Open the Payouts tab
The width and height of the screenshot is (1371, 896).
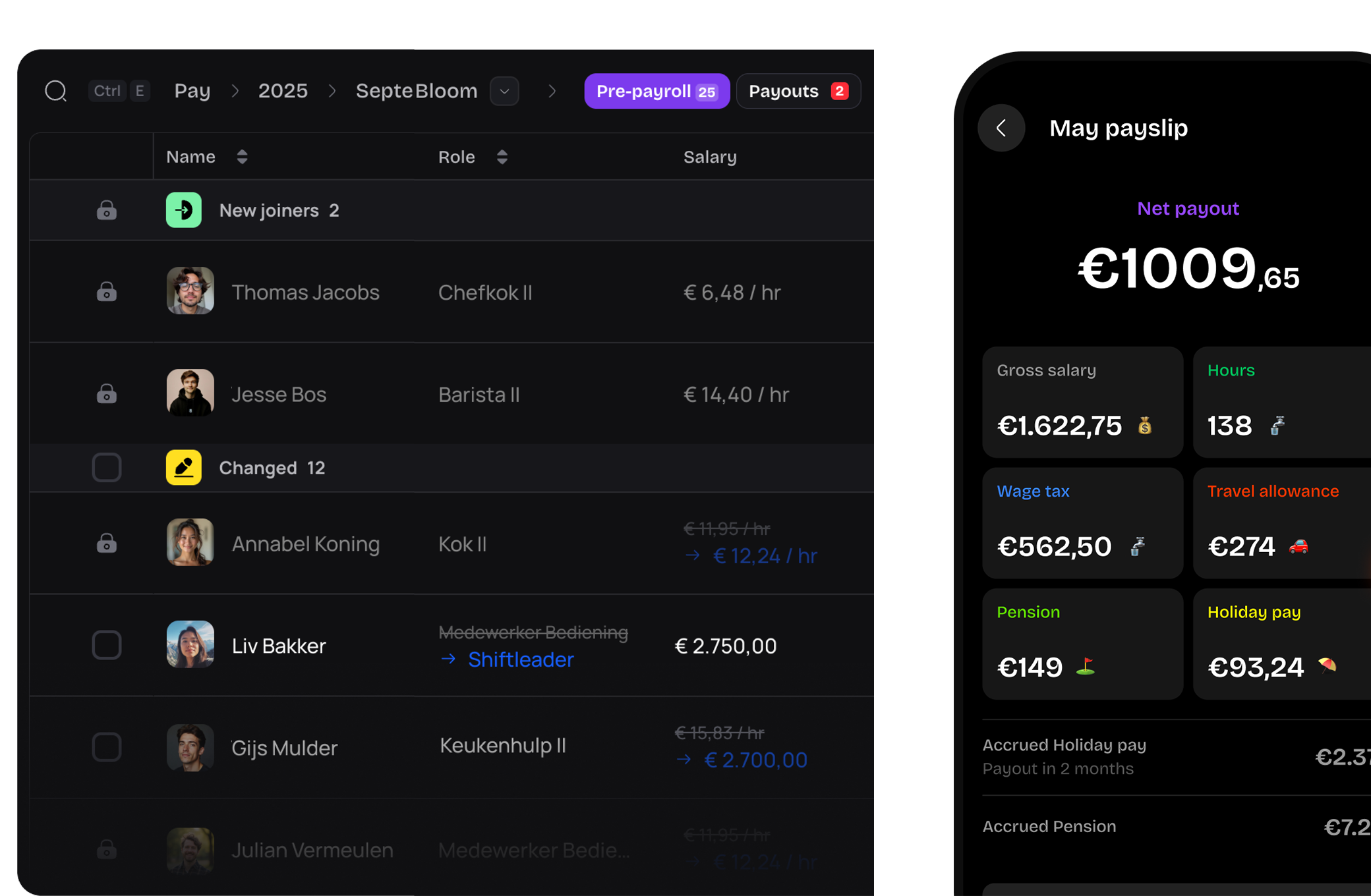pos(798,91)
